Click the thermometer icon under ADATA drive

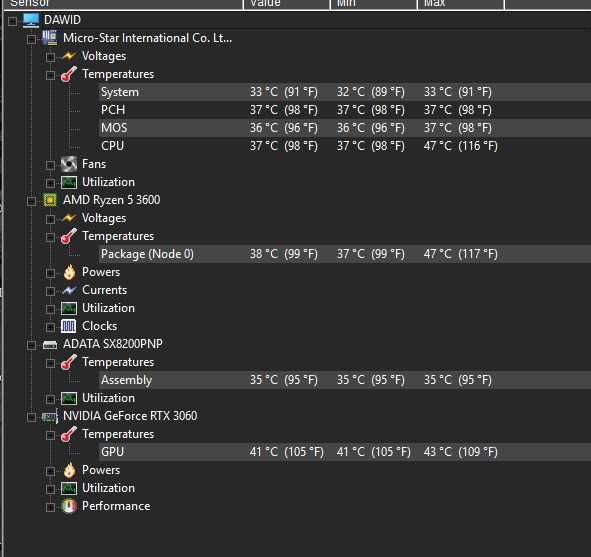[69, 362]
